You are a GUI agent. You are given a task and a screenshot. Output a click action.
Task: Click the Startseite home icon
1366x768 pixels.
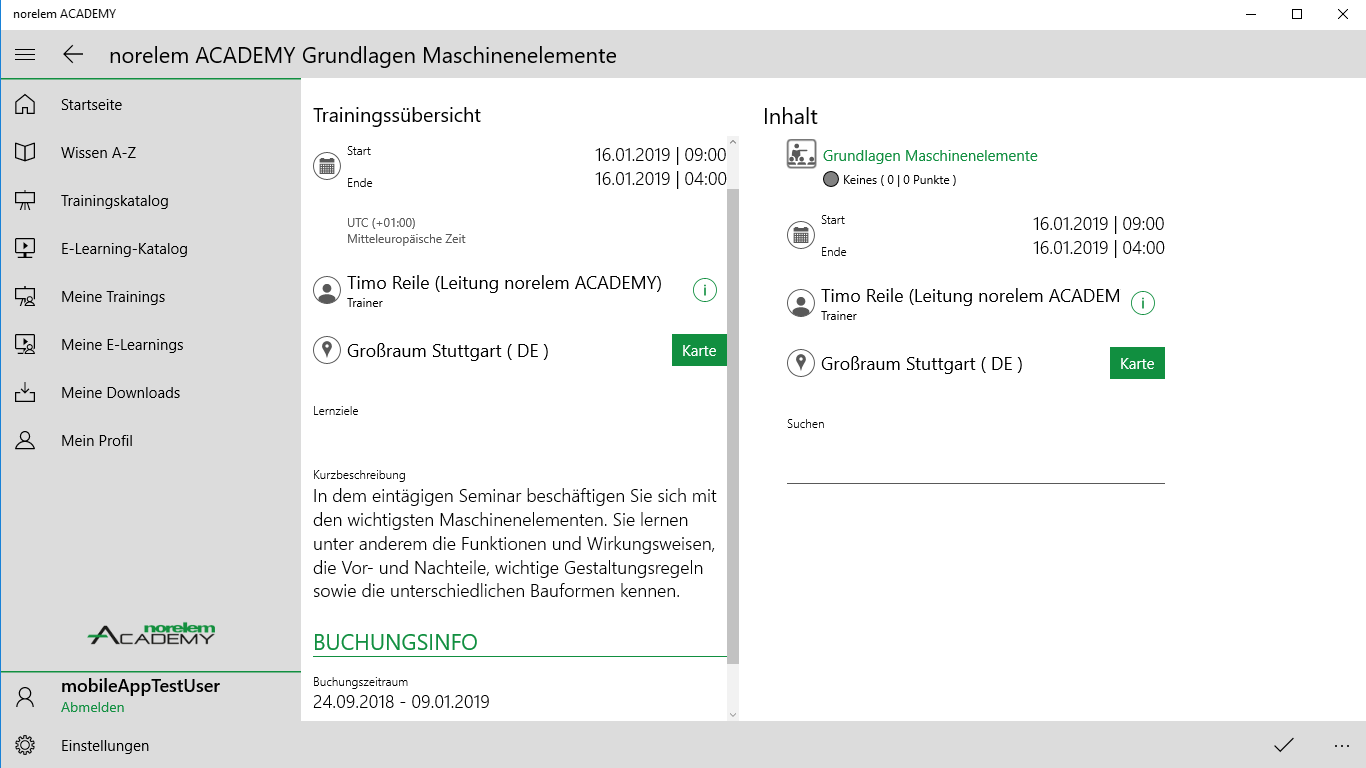[x=25, y=105]
